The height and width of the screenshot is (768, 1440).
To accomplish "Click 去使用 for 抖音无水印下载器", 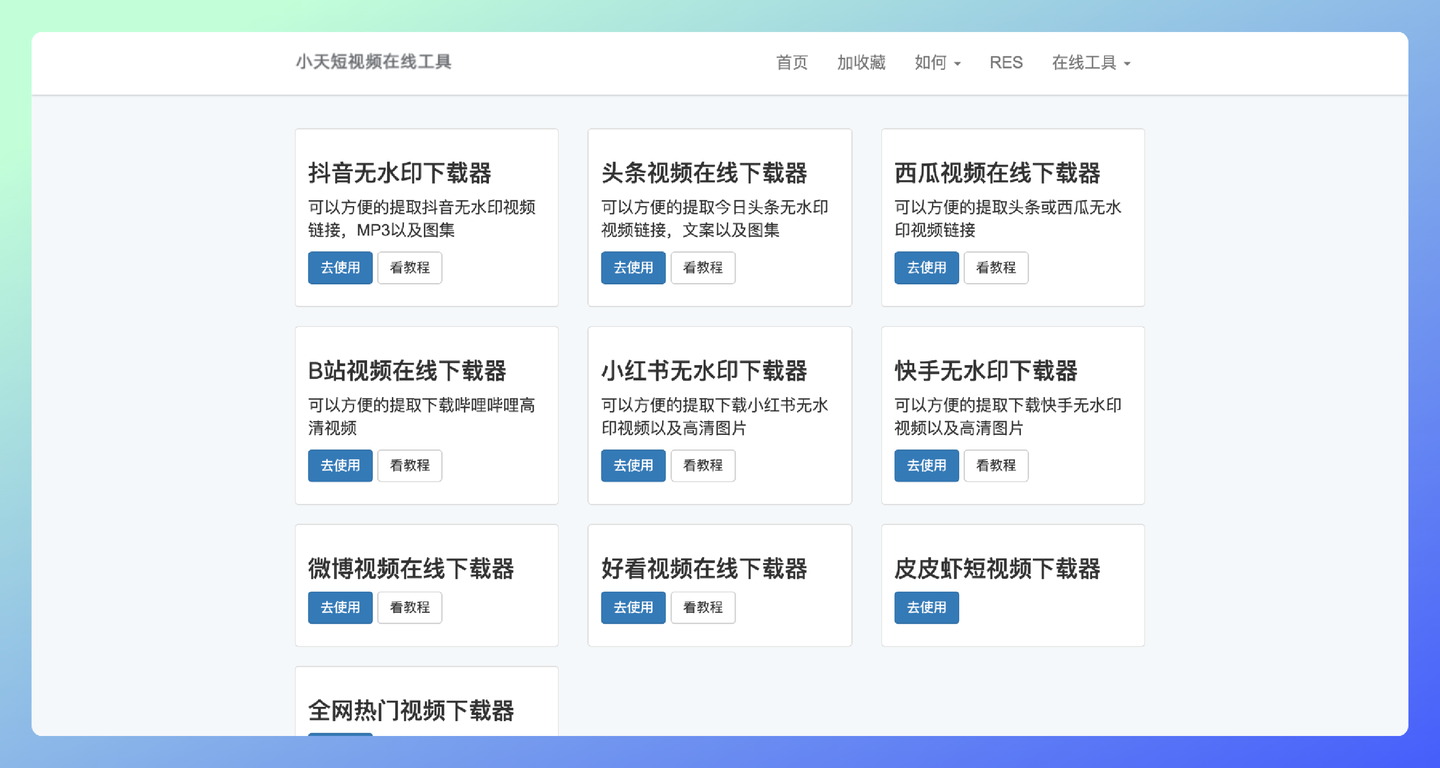I will (x=340, y=268).
